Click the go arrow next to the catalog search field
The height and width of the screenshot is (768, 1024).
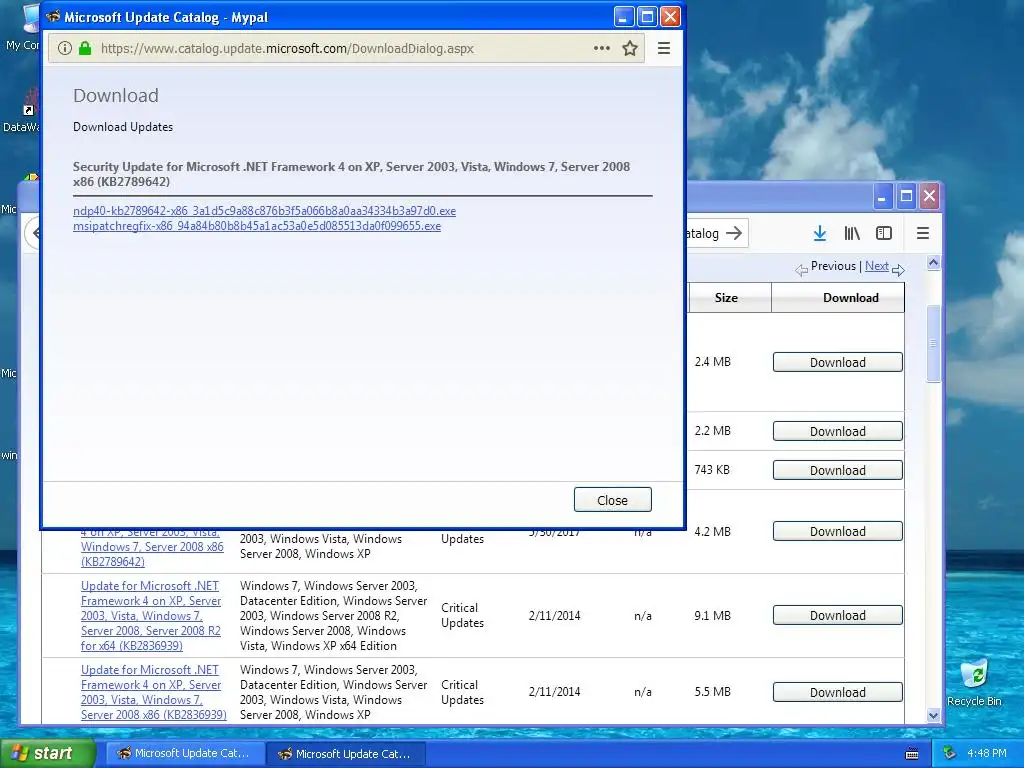point(734,233)
